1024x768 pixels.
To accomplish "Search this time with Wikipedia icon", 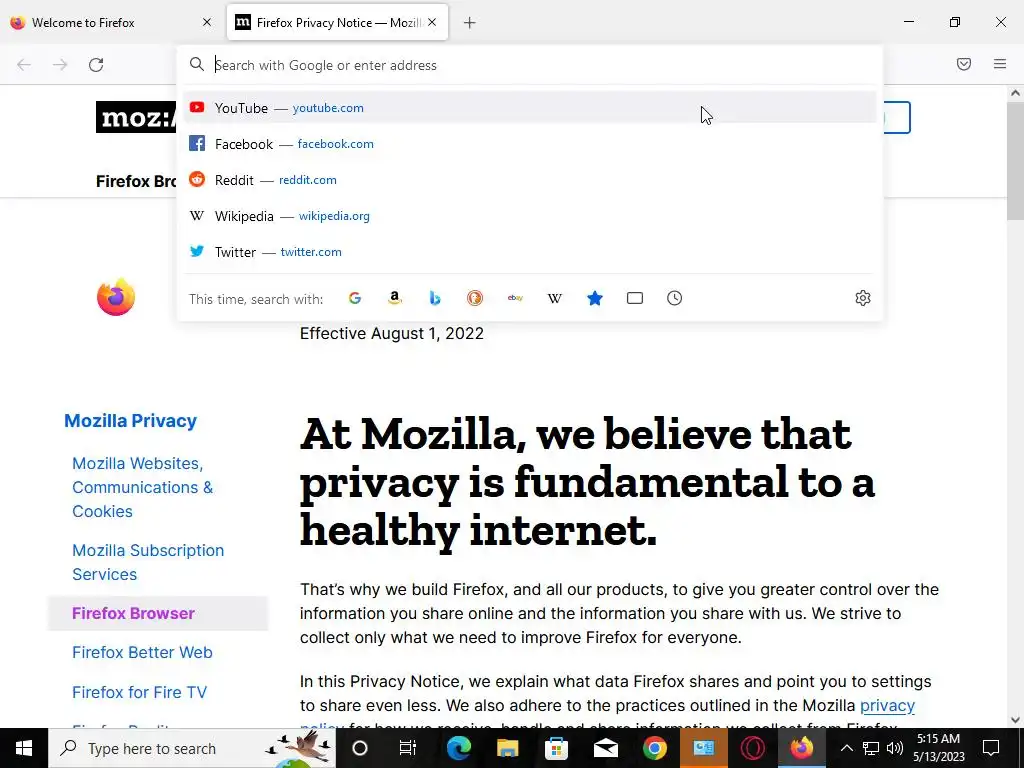I will pyautogui.click(x=554, y=298).
